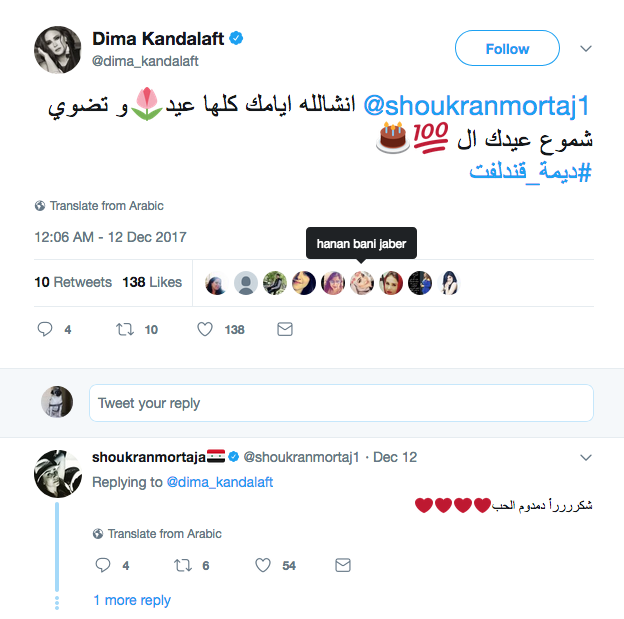The height and width of the screenshot is (619, 624).
Task: Send main tweet via Direct Message envelope
Action: coord(285,329)
